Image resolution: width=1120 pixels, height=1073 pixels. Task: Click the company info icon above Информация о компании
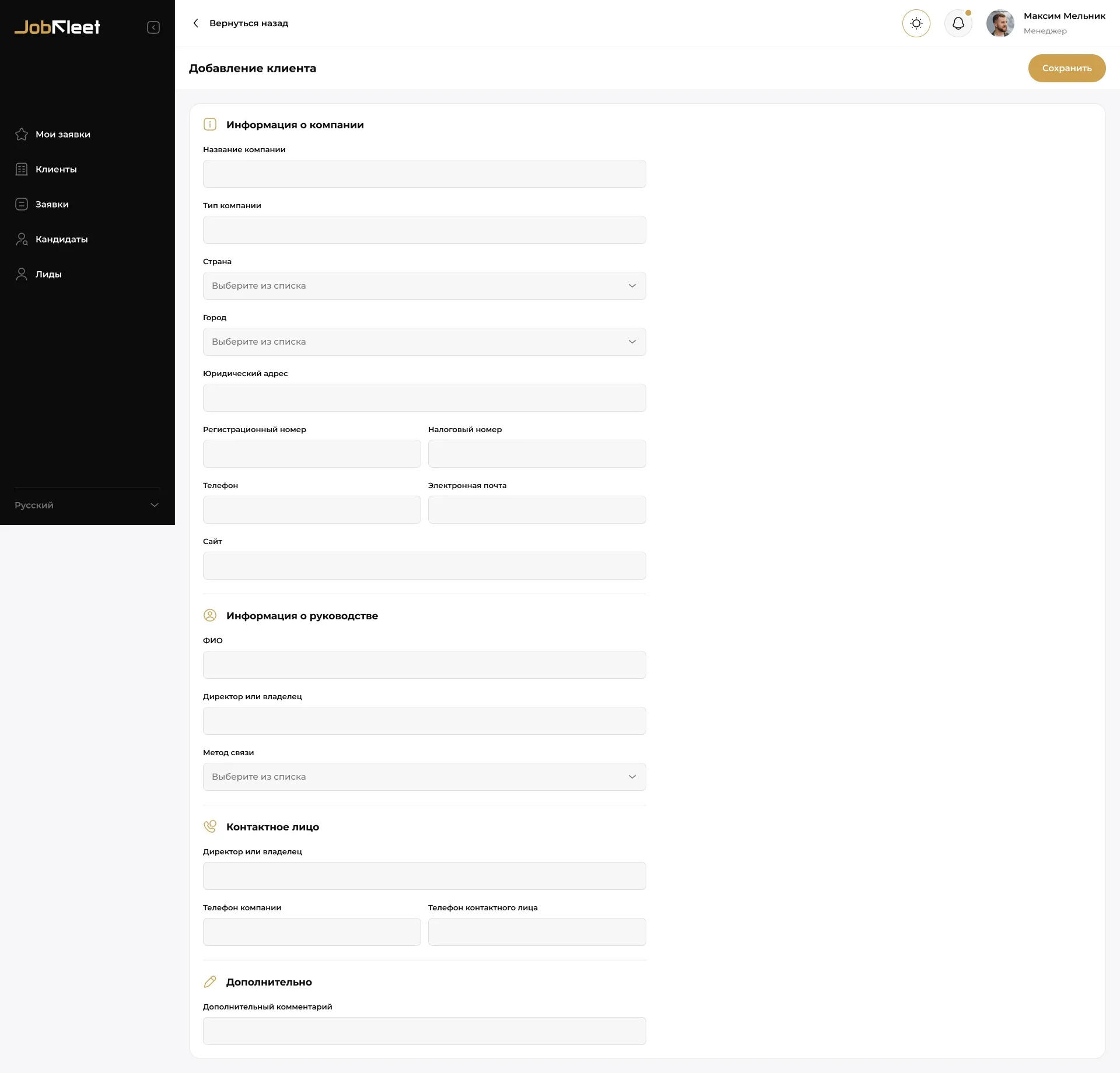(210, 124)
